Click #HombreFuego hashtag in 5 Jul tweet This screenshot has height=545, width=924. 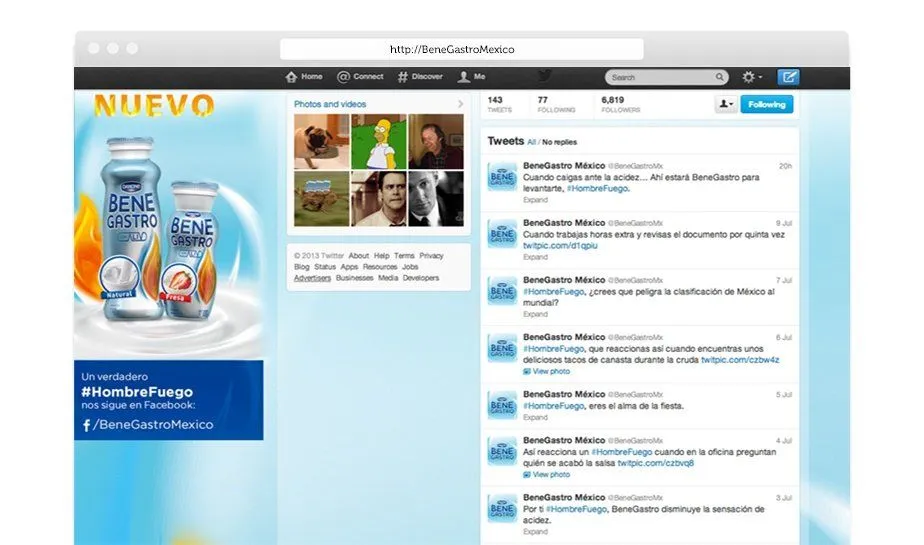coord(553,406)
